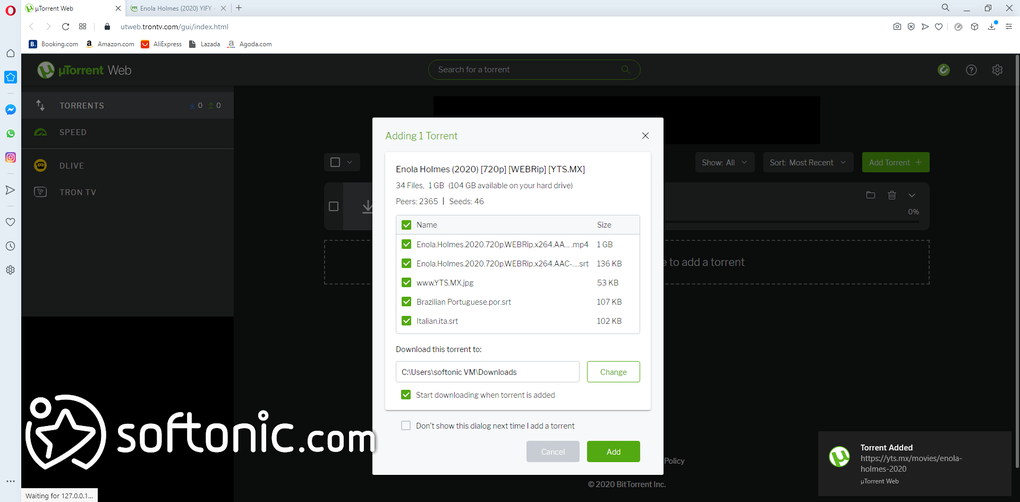This screenshot has height=502, width=1020.
Task: Open Opera menu logo
Action: (x=10, y=8)
